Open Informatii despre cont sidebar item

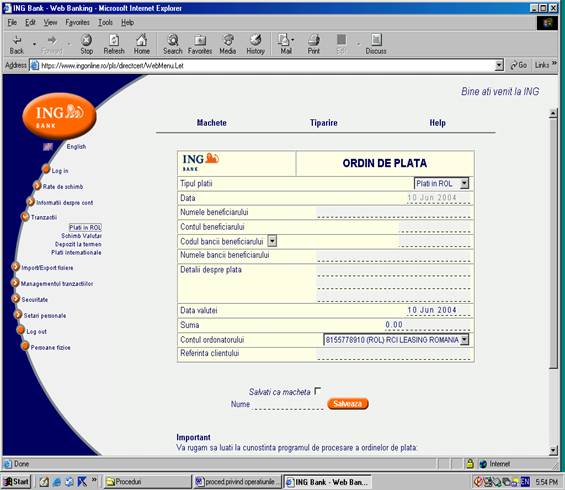click(64, 203)
